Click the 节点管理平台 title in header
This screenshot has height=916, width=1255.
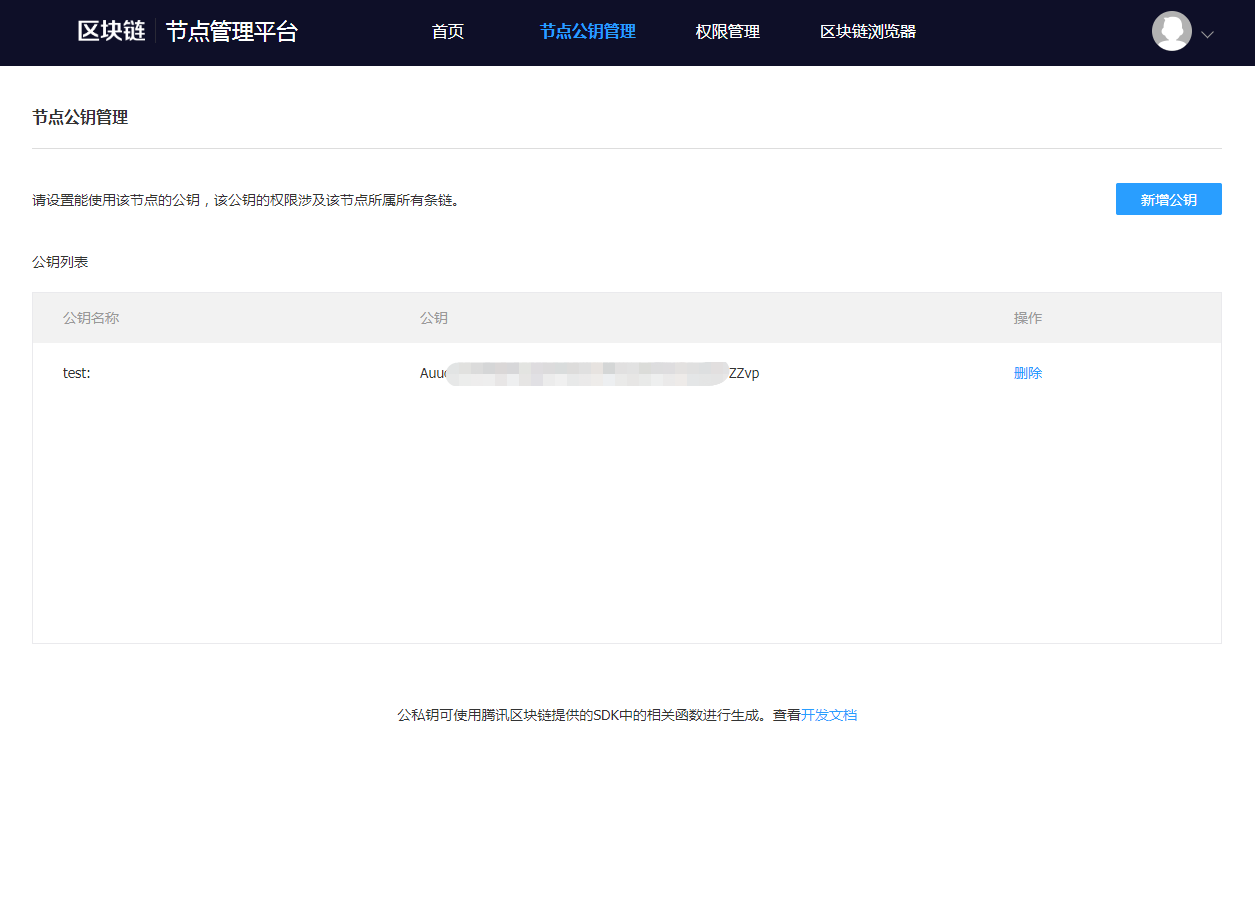(232, 31)
